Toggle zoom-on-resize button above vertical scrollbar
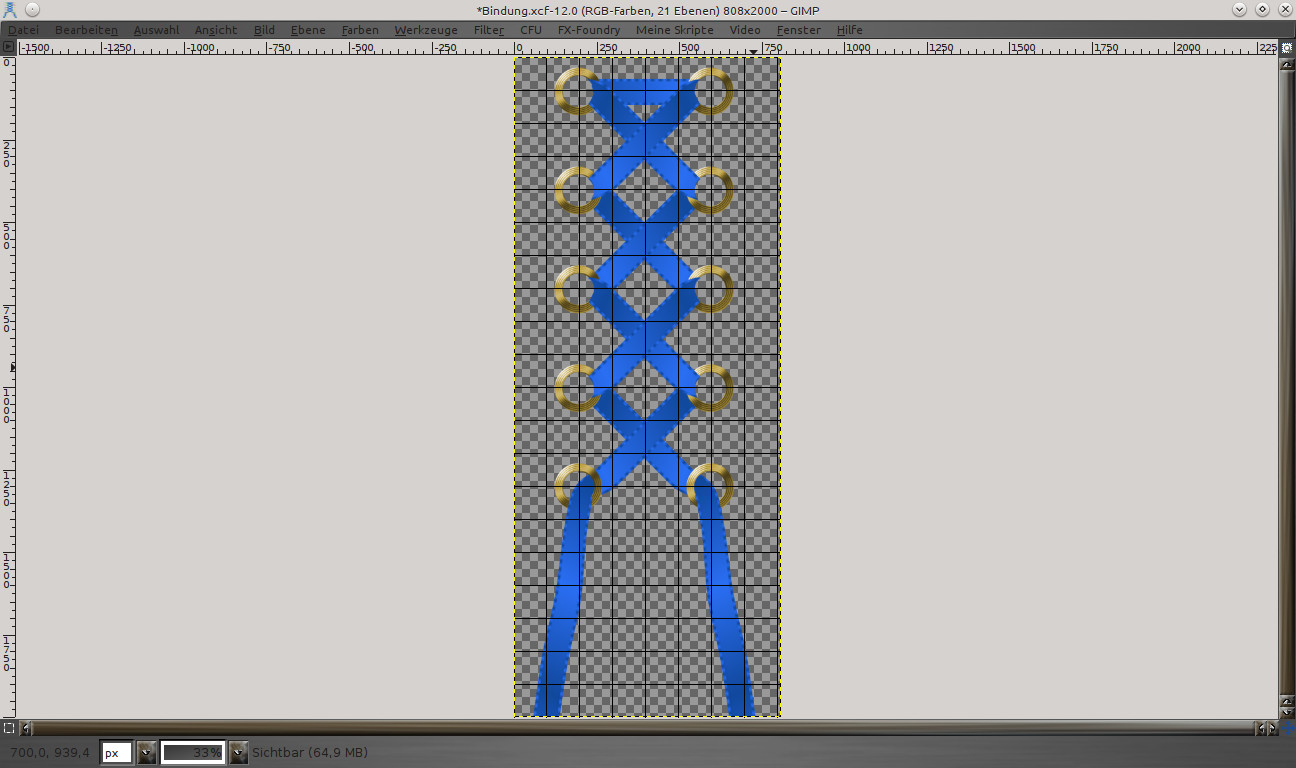 pos(1286,47)
